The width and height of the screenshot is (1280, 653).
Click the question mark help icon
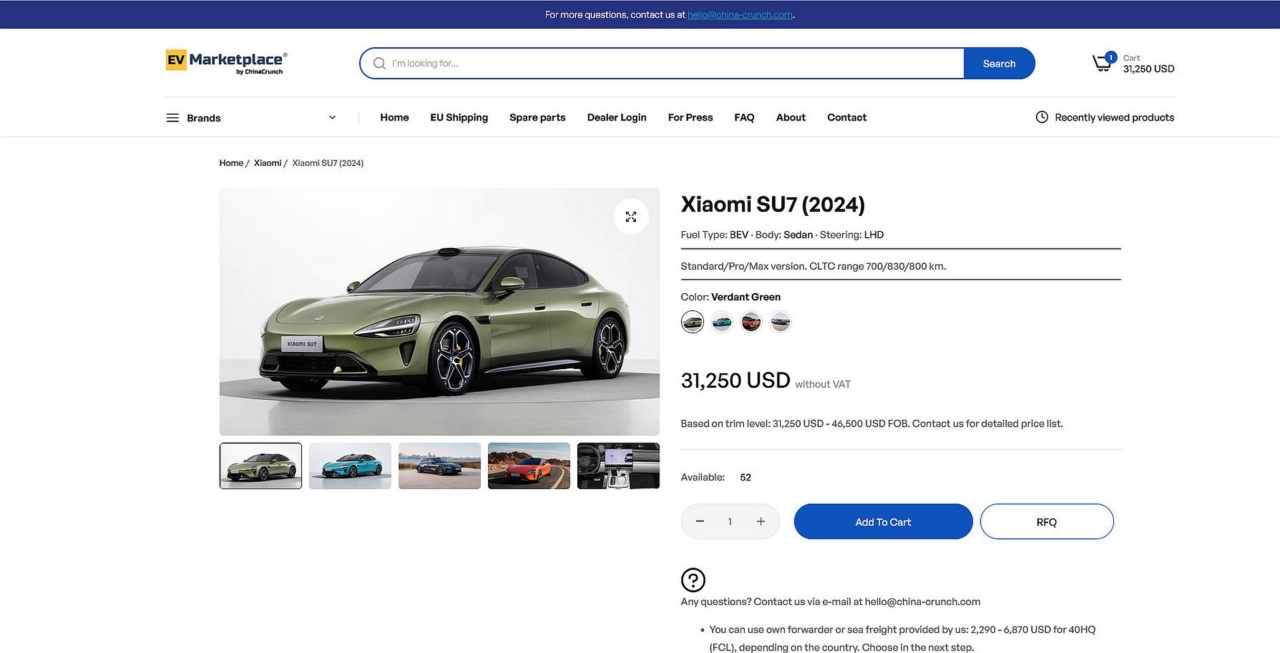pos(693,580)
